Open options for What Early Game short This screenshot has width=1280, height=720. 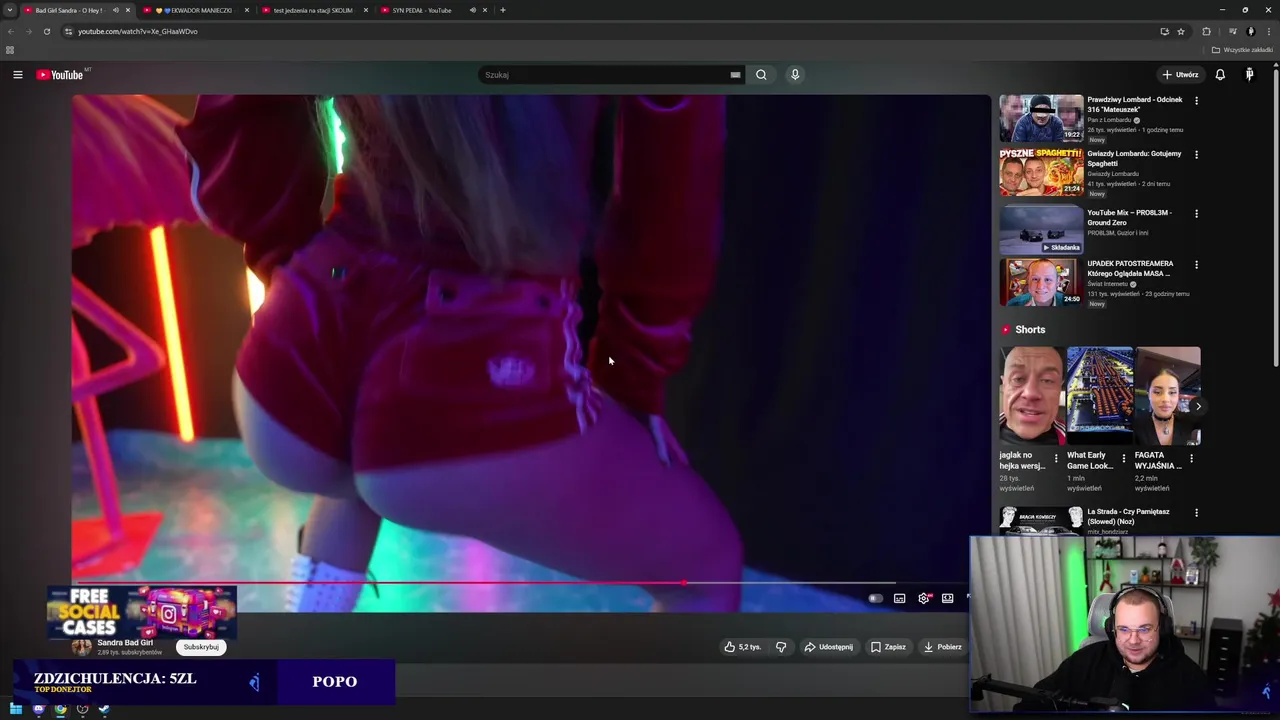pyautogui.click(x=1123, y=459)
